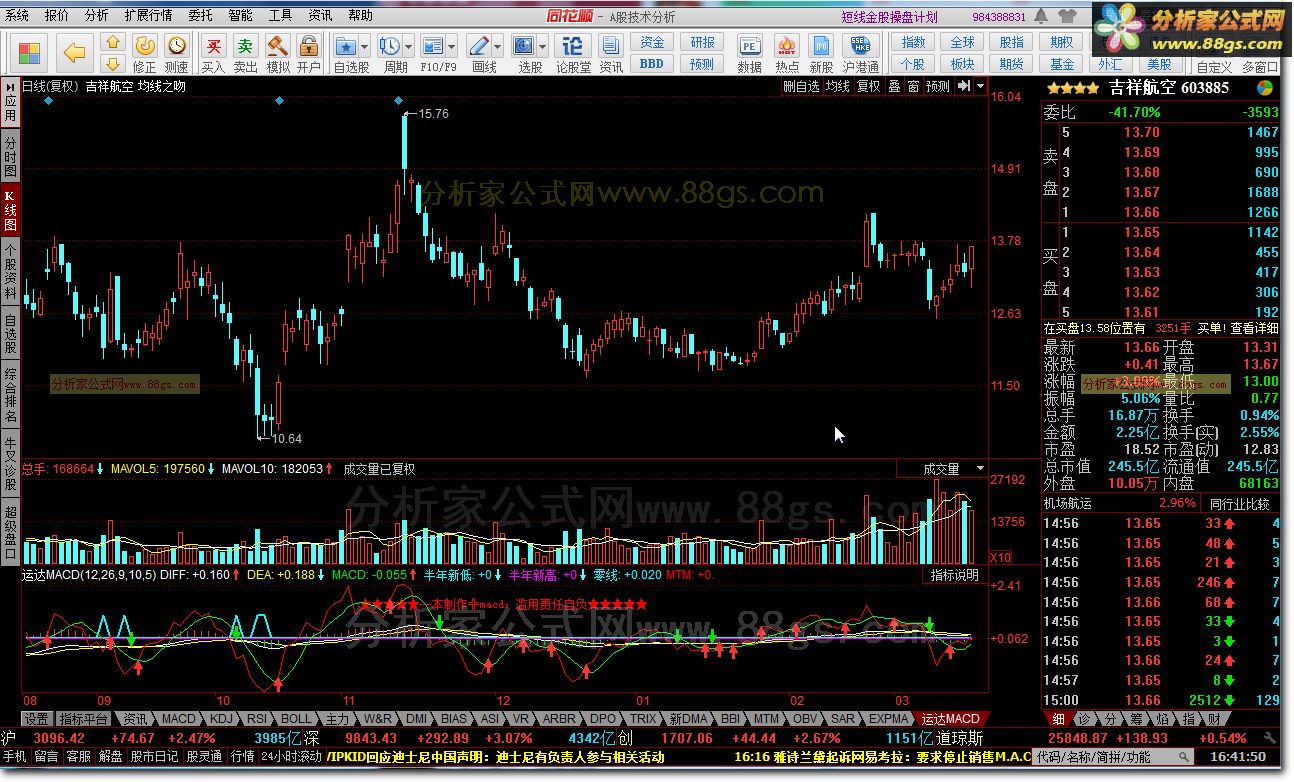Go back using the left arrow icon
1294x782 pixels.
[74, 53]
